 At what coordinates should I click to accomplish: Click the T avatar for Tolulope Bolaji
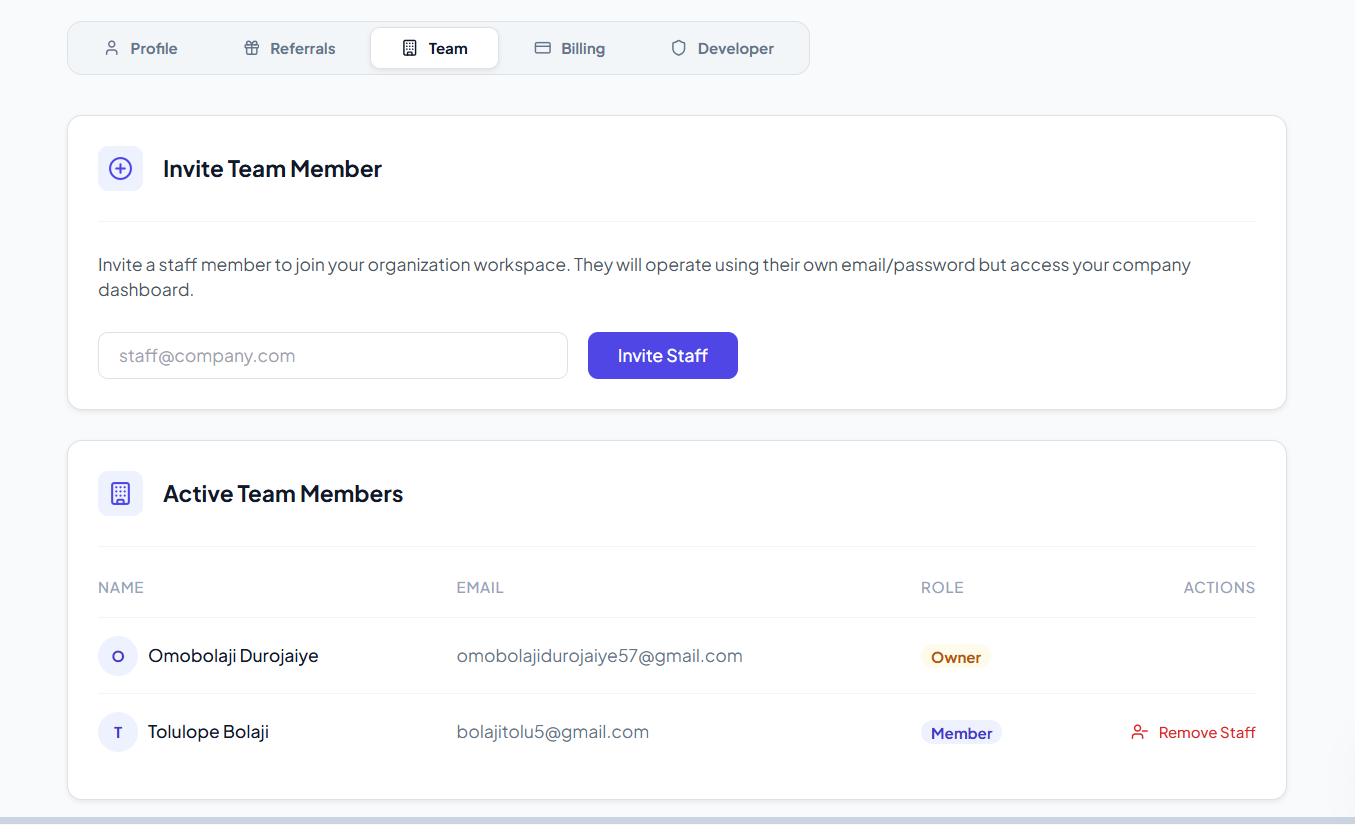click(118, 732)
